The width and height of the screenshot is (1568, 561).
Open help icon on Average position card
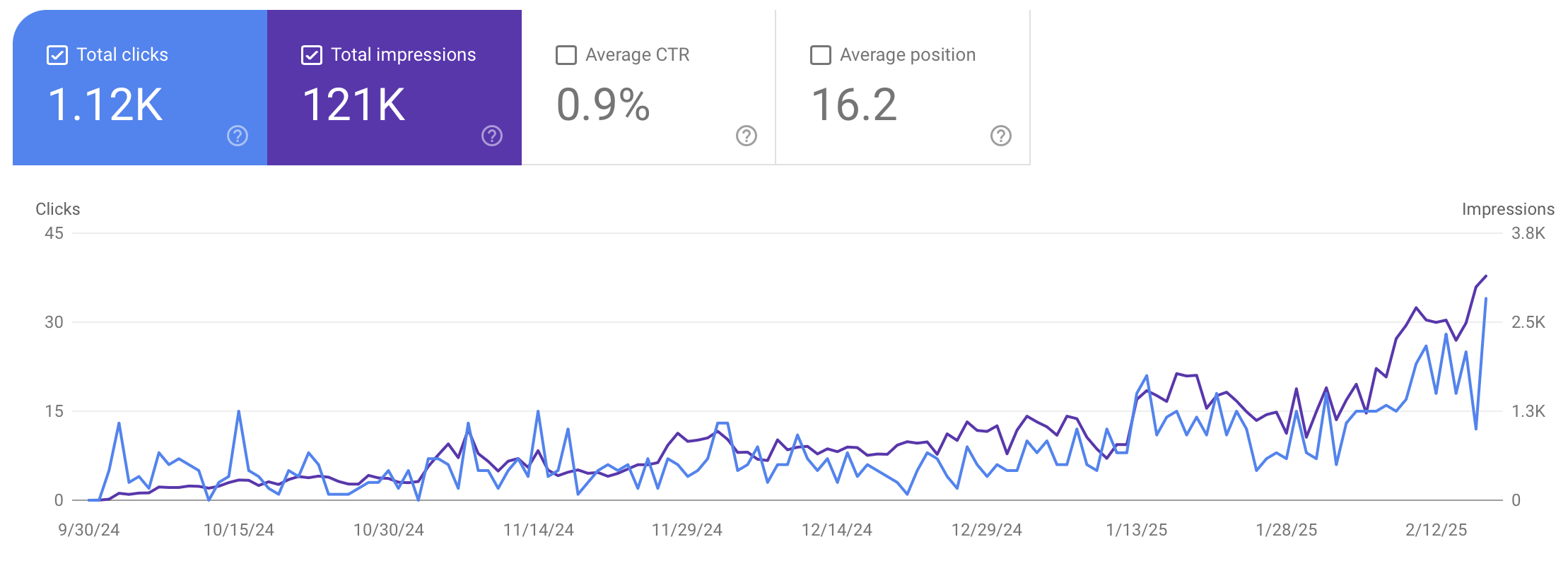(x=1001, y=136)
